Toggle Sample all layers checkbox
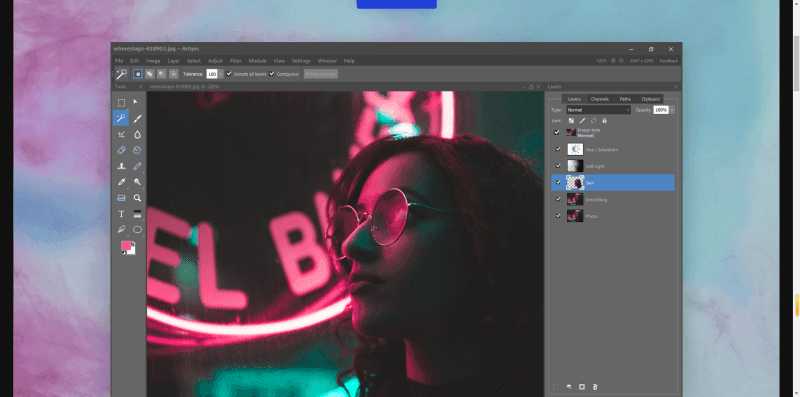 coord(229,74)
